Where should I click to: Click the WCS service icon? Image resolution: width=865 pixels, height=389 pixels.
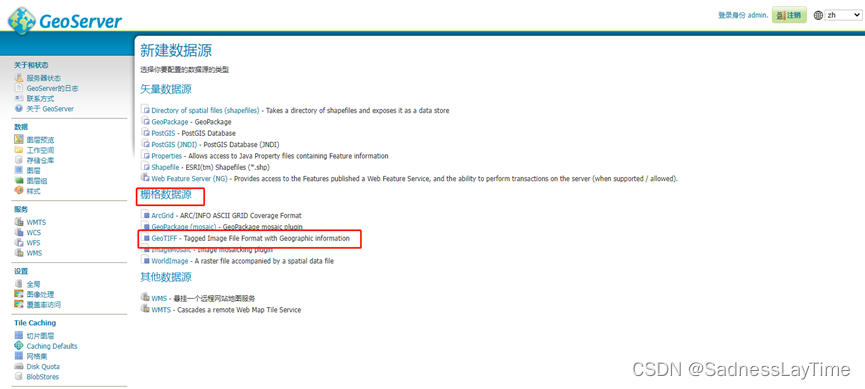[19, 233]
